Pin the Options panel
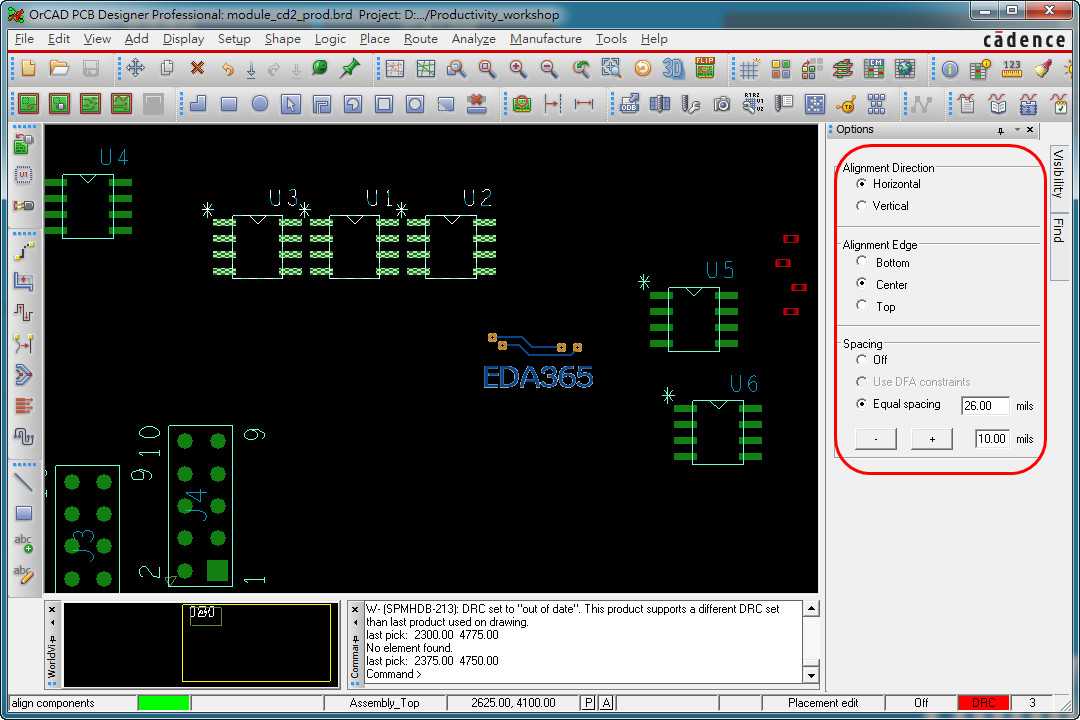Image resolution: width=1080 pixels, height=720 pixels. (1001, 130)
